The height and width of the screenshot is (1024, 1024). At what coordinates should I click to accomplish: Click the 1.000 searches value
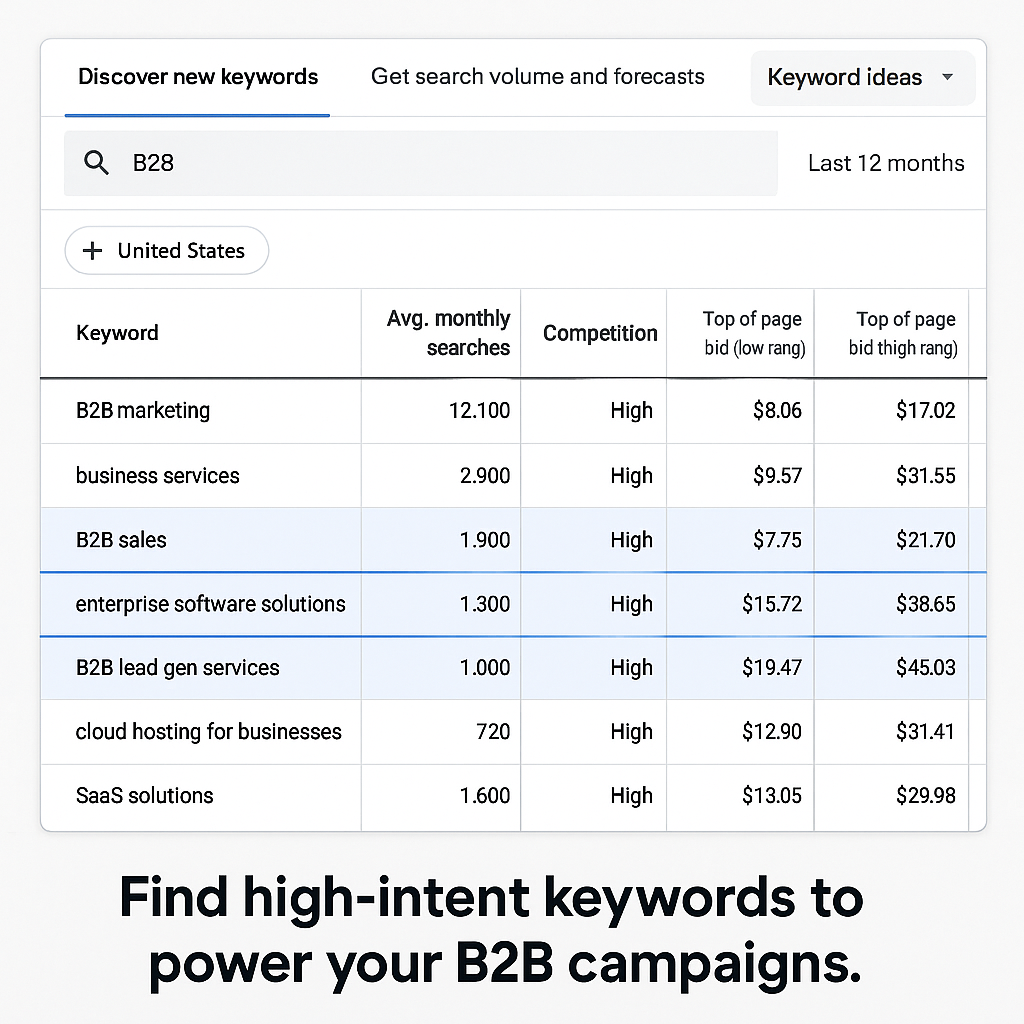[x=485, y=668]
